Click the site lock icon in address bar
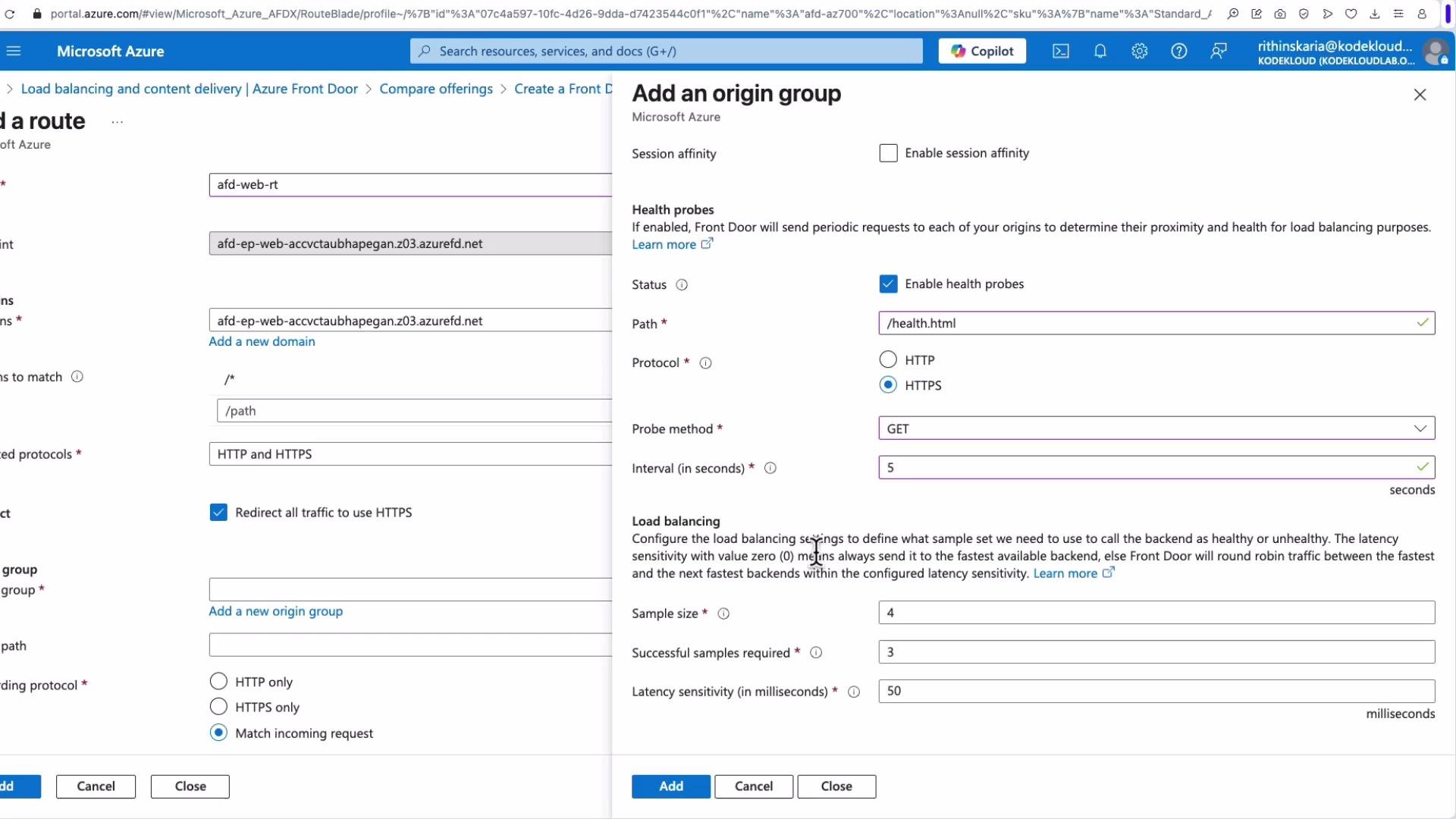 pyautogui.click(x=37, y=14)
